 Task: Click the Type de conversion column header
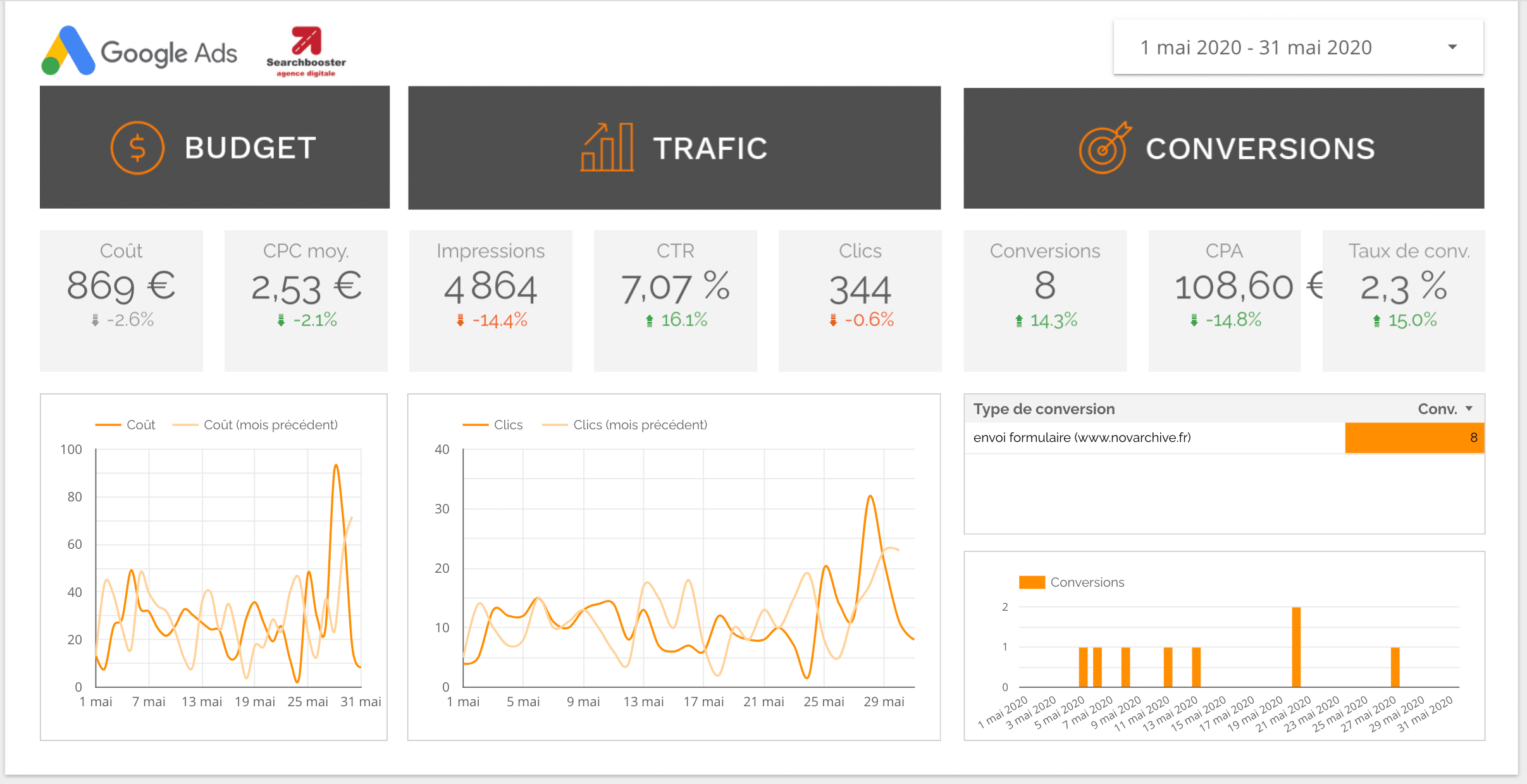click(1044, 408)
